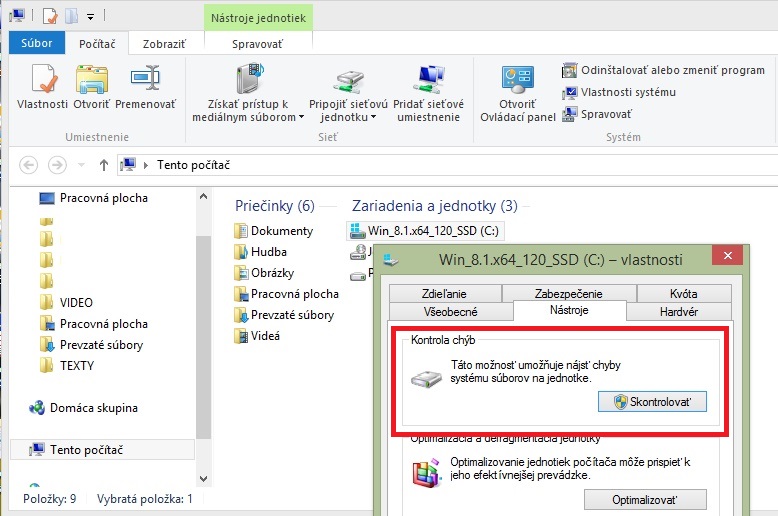Click Otvoriť Ovládací panel icon
The image size is (778, 516).
(x=518, y=93)
